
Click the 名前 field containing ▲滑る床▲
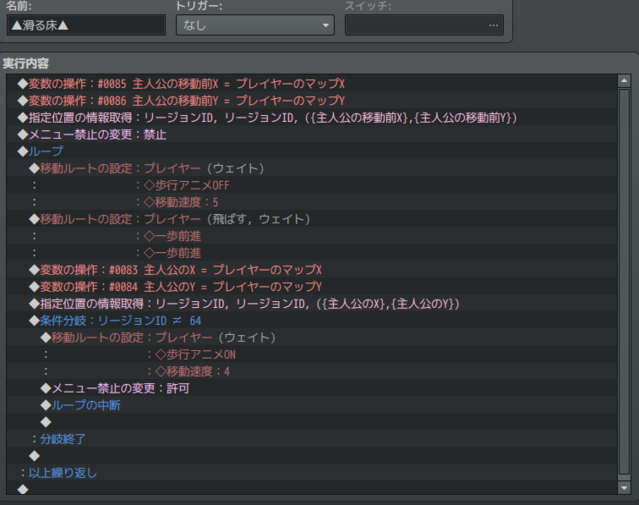(86, 25)
